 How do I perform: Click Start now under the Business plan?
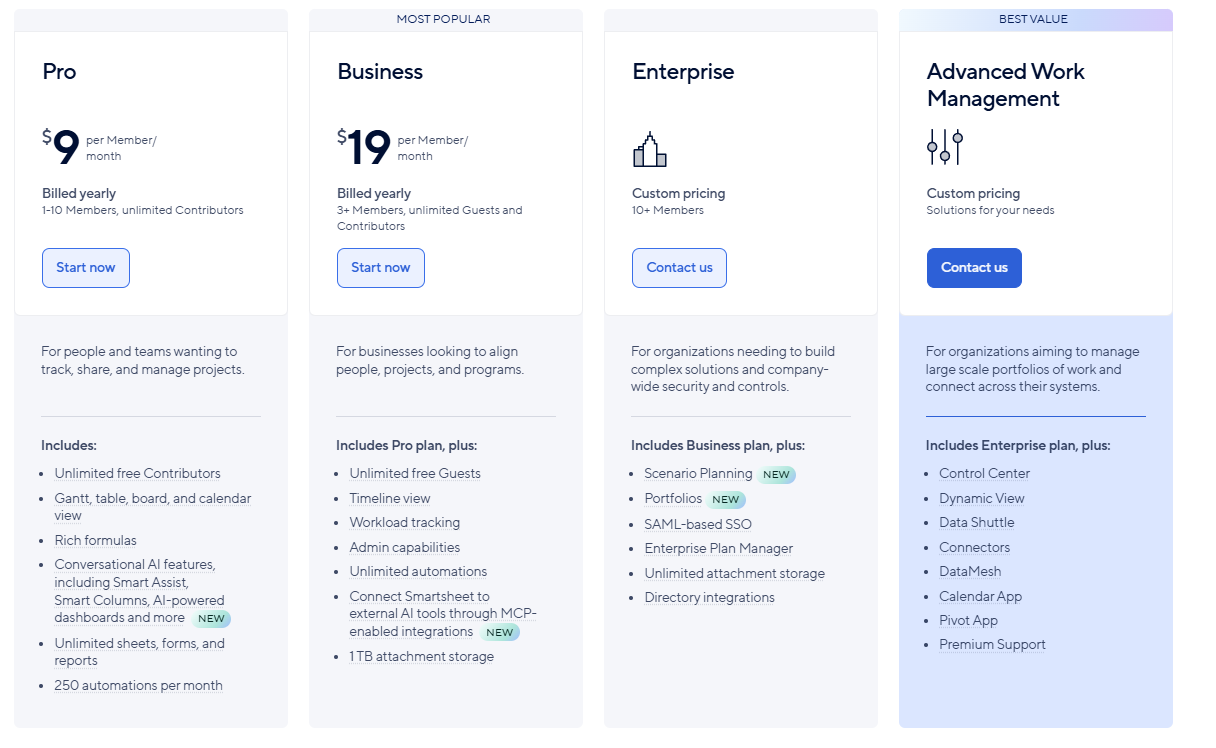click(x=381, y=268)
